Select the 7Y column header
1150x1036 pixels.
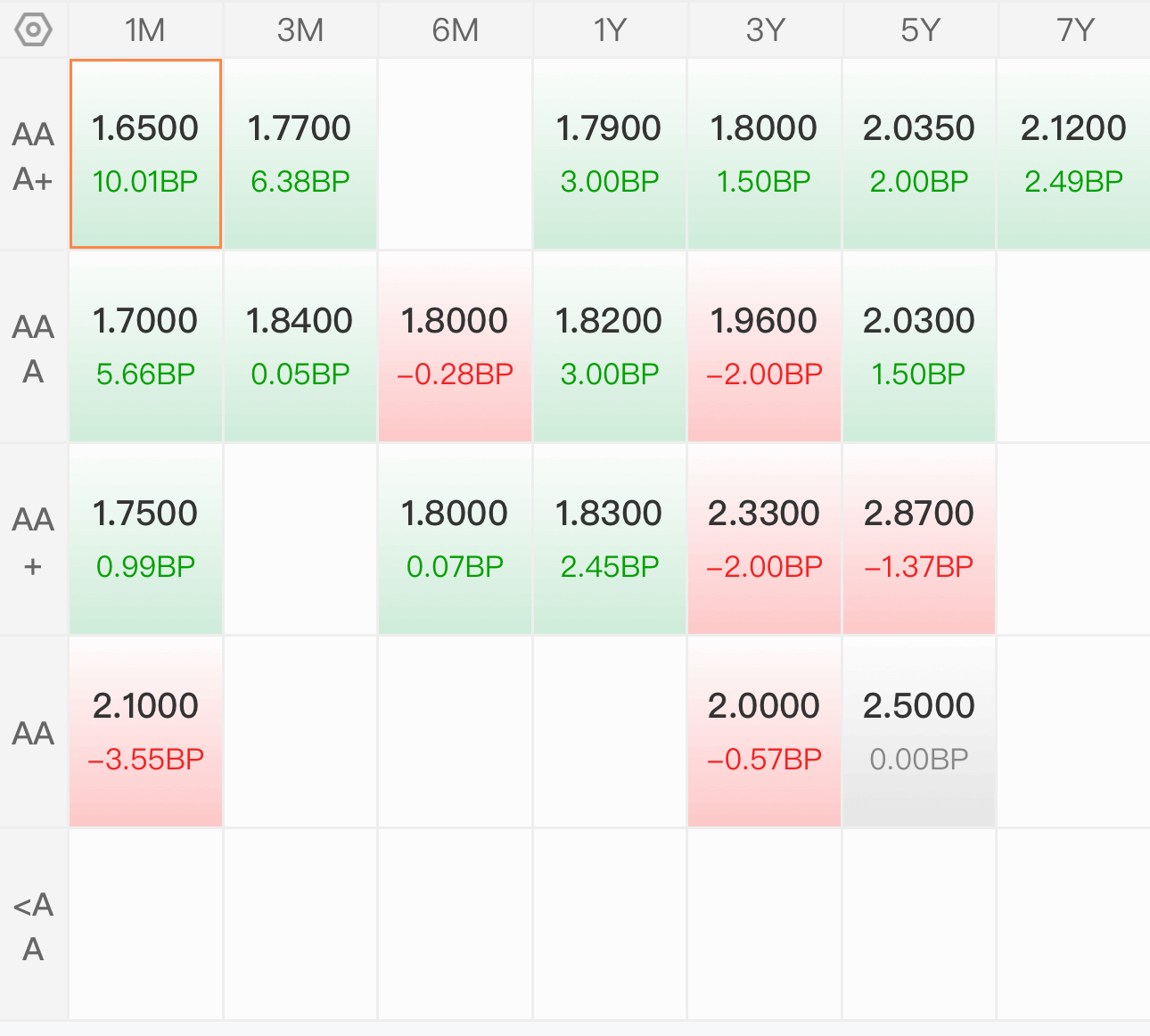pyautogui.click(x=1074, y=29)
